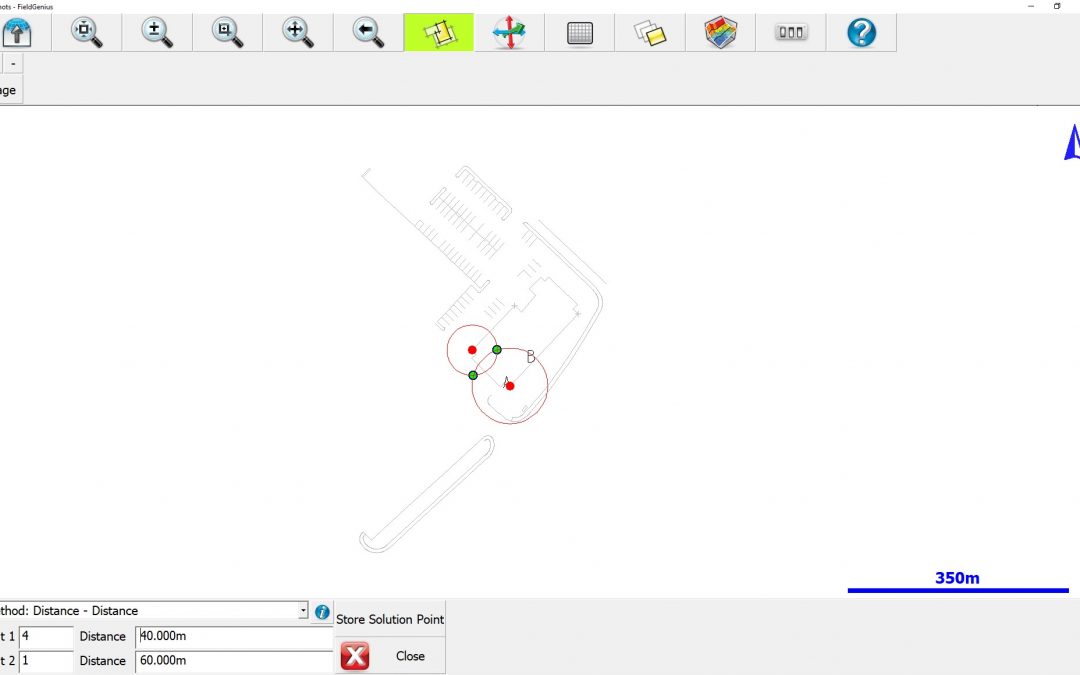Click the blue info icon beside the method
Screen dimensions: 1080x675
tap(322, 611)
